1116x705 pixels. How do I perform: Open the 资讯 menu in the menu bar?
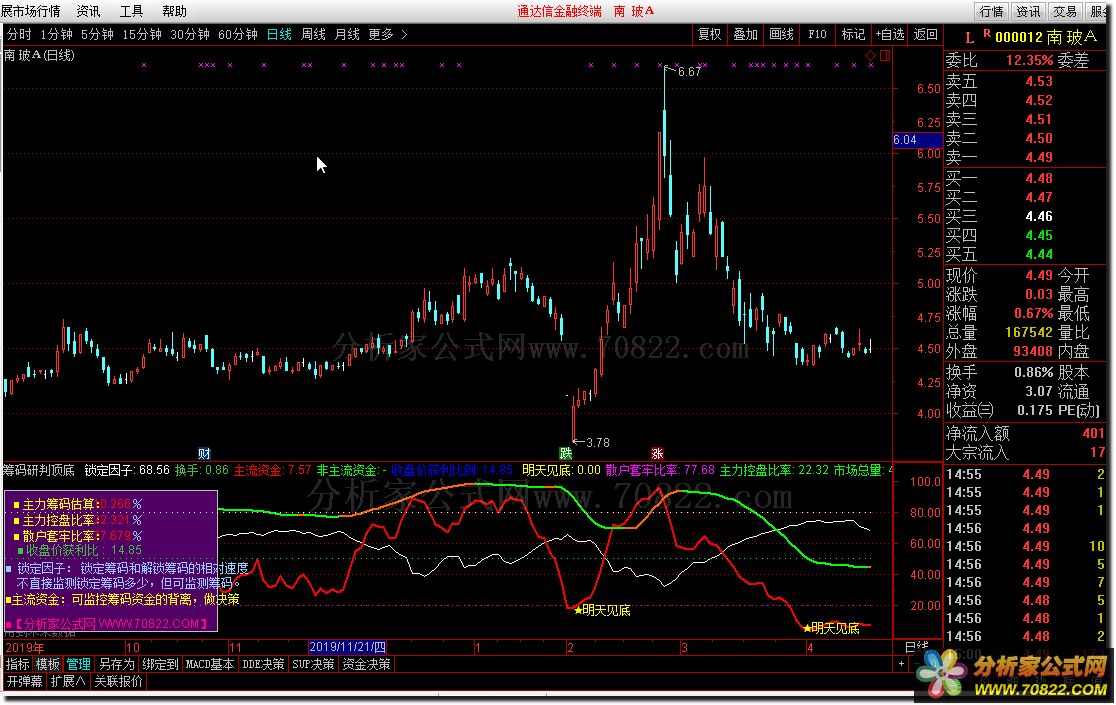coord(88,11)
